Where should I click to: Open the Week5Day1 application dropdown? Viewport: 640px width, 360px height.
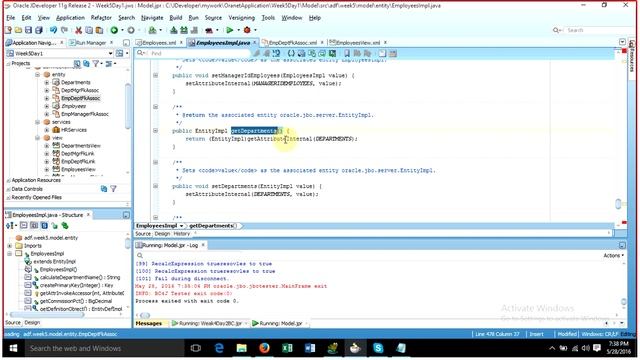110,53
